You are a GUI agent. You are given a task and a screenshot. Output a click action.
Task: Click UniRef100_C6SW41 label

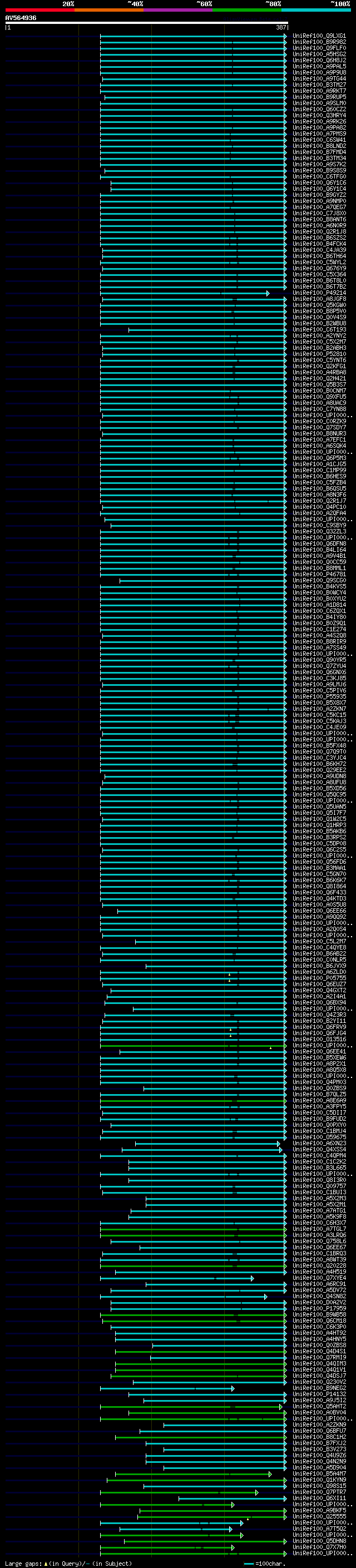point(319,140)
